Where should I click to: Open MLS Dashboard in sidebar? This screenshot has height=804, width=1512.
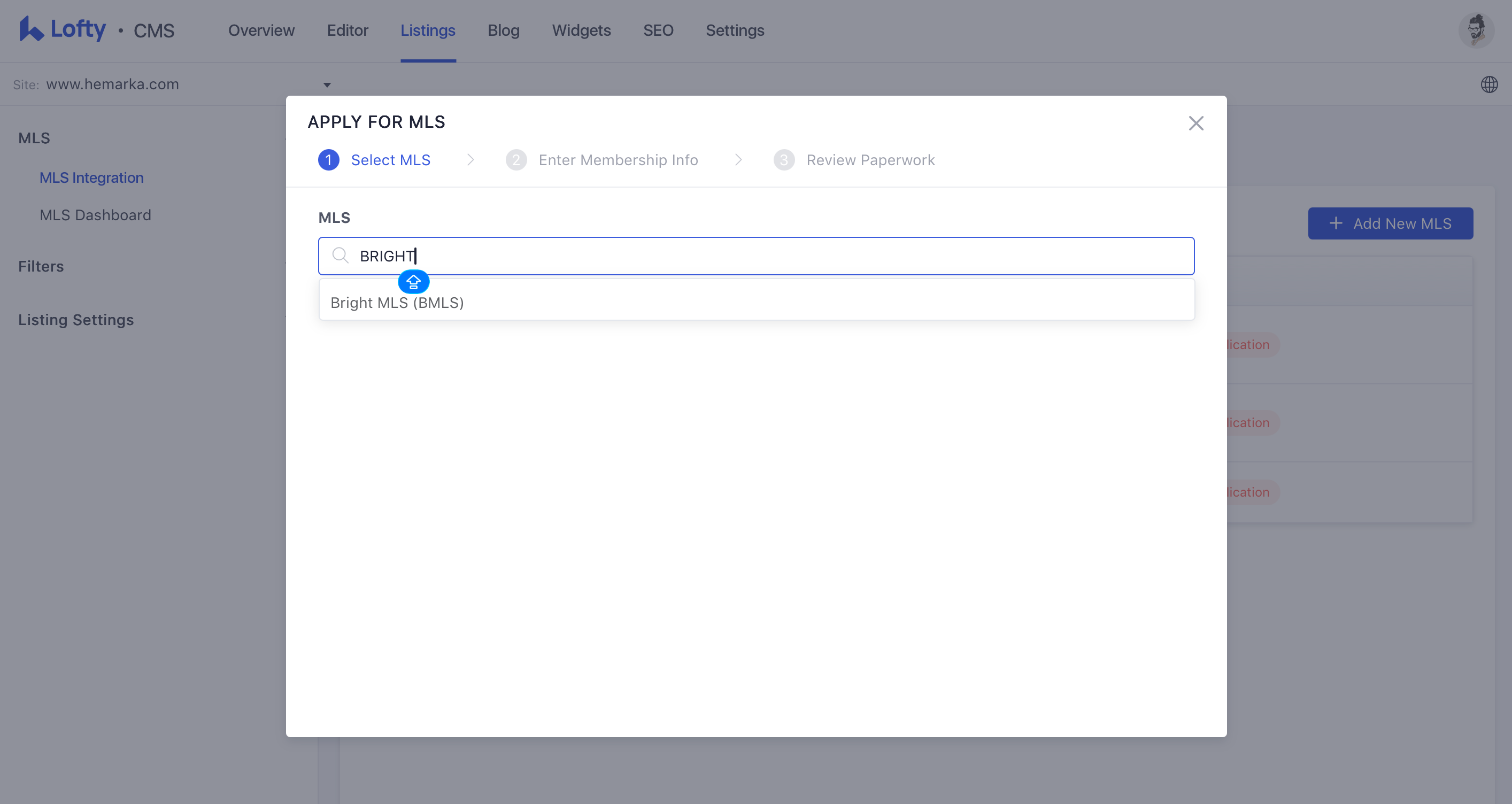pyautogui.click(x=96, y=215)
